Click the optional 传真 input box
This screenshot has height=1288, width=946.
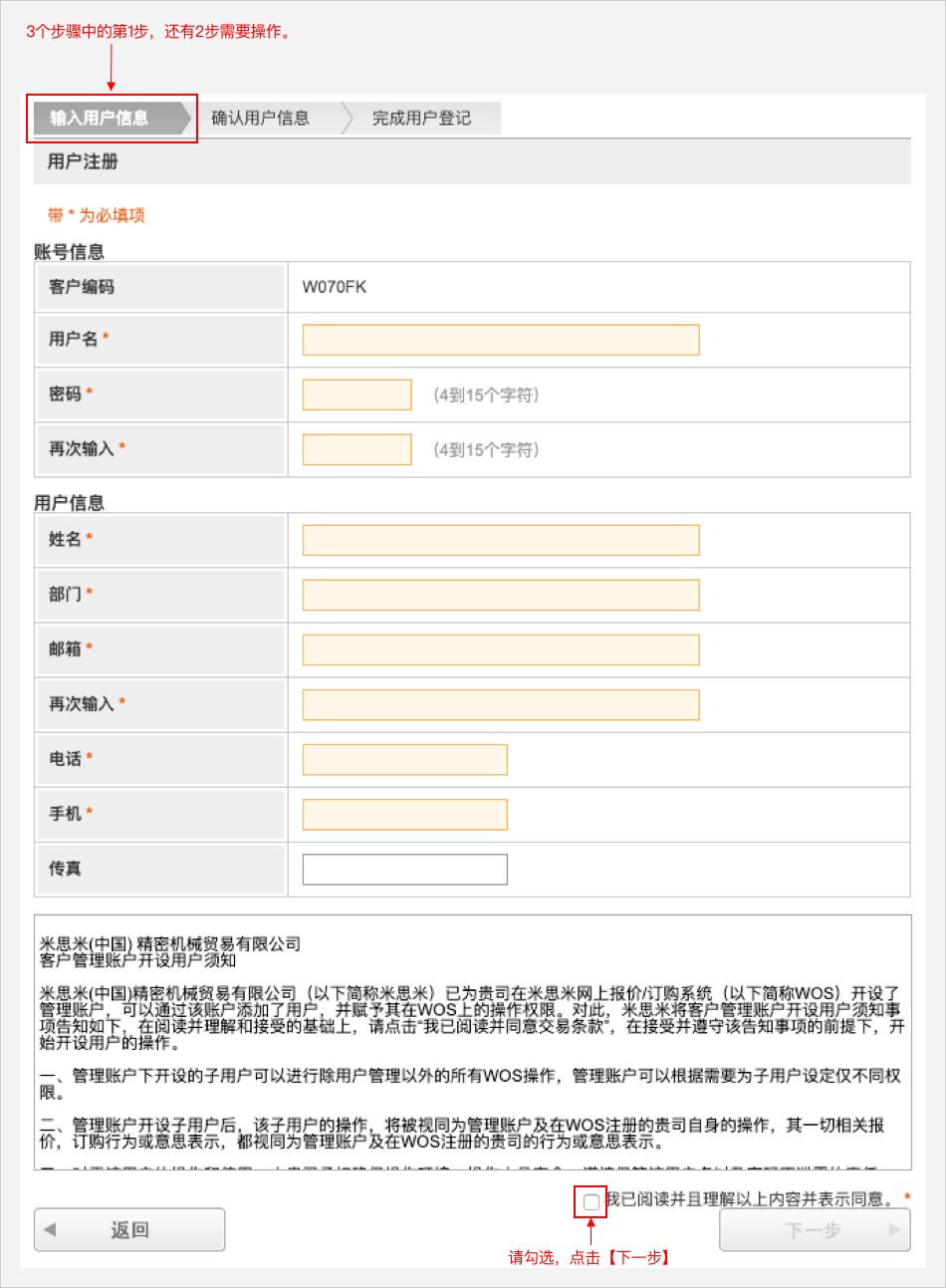point(404,869)
